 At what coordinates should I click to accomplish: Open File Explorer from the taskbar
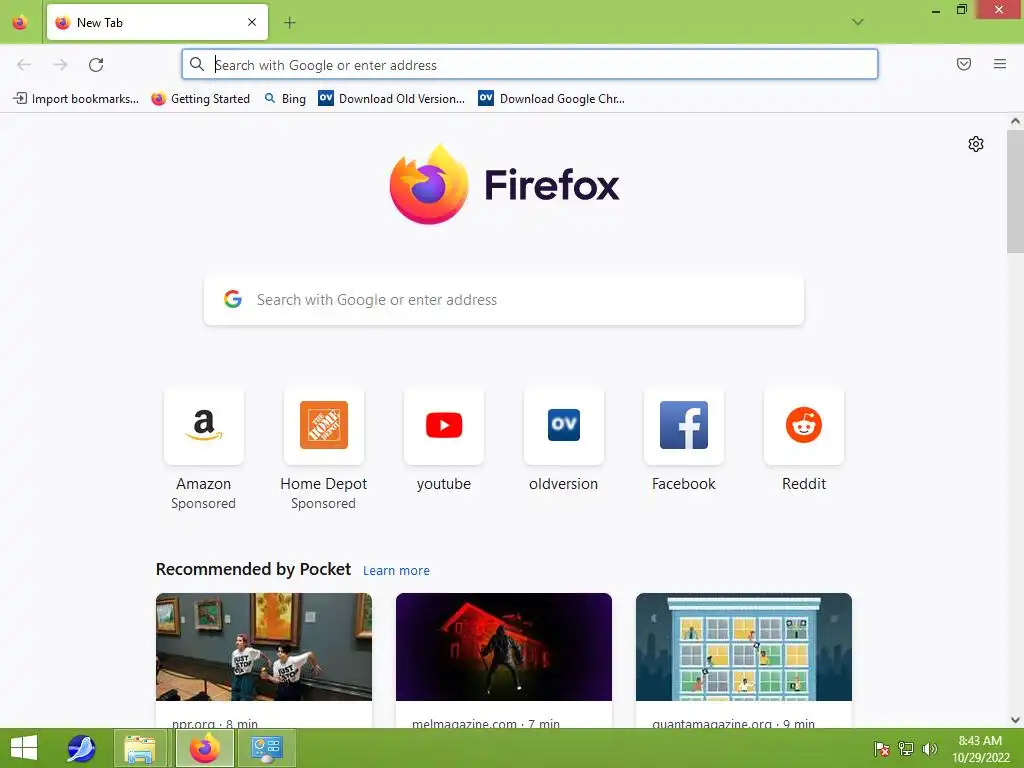coord(140,748)
